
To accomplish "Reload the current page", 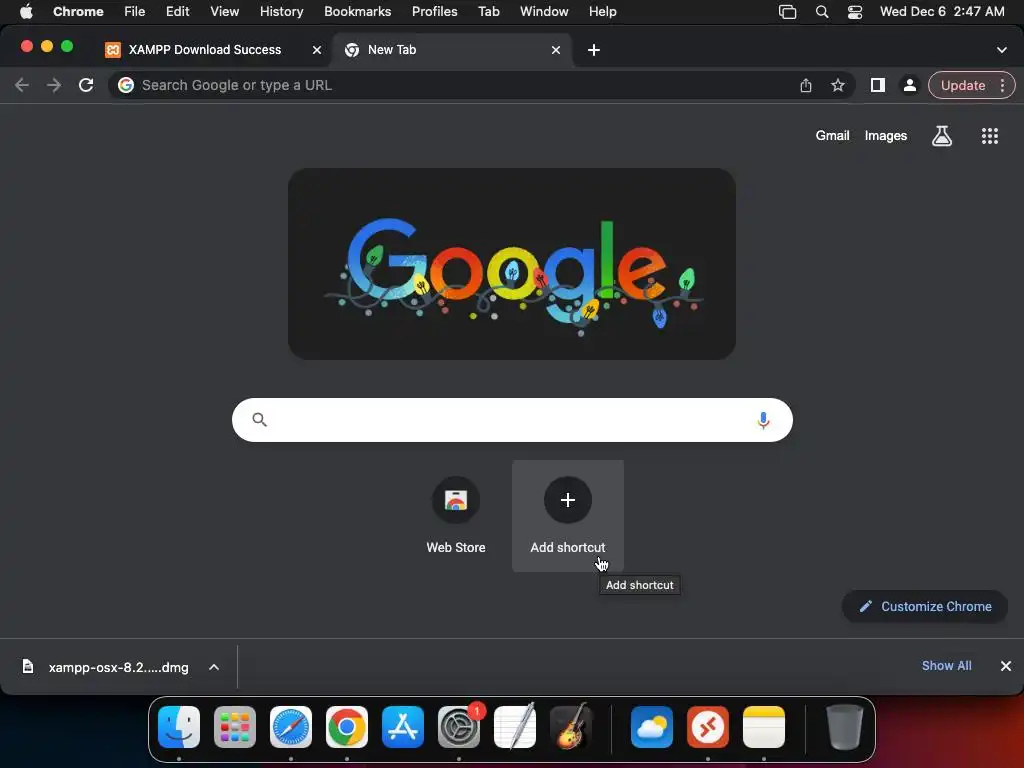I will [86, 85].
